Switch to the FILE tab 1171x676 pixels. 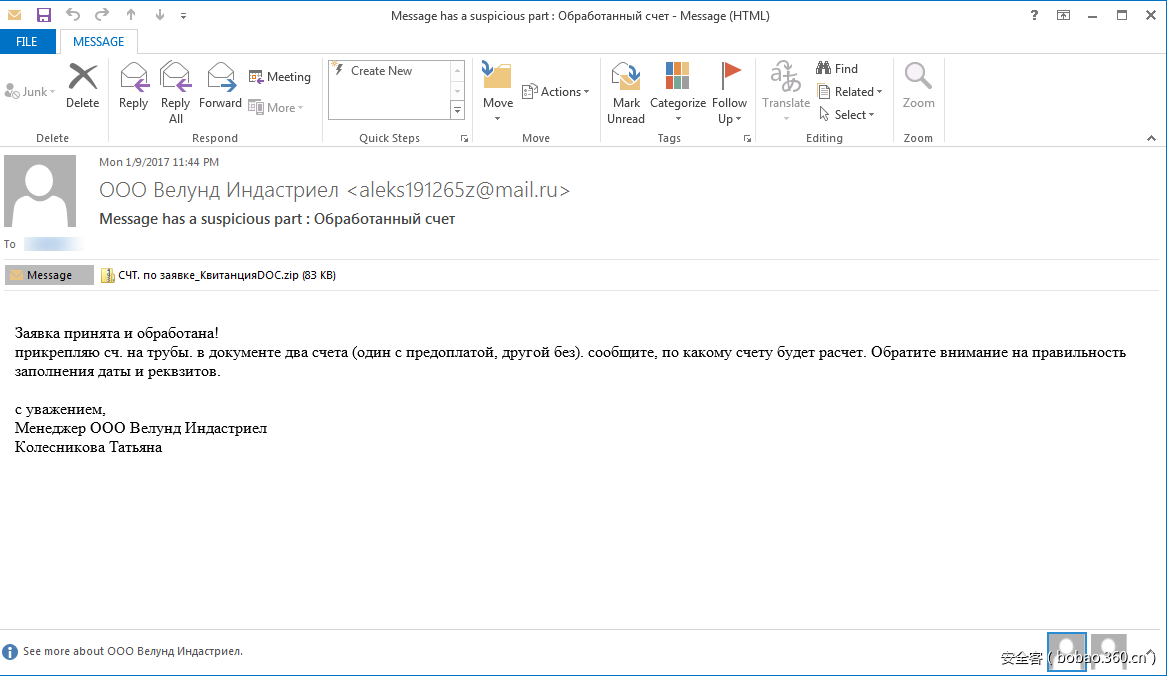pyautogui.click(x=29, y=41)
